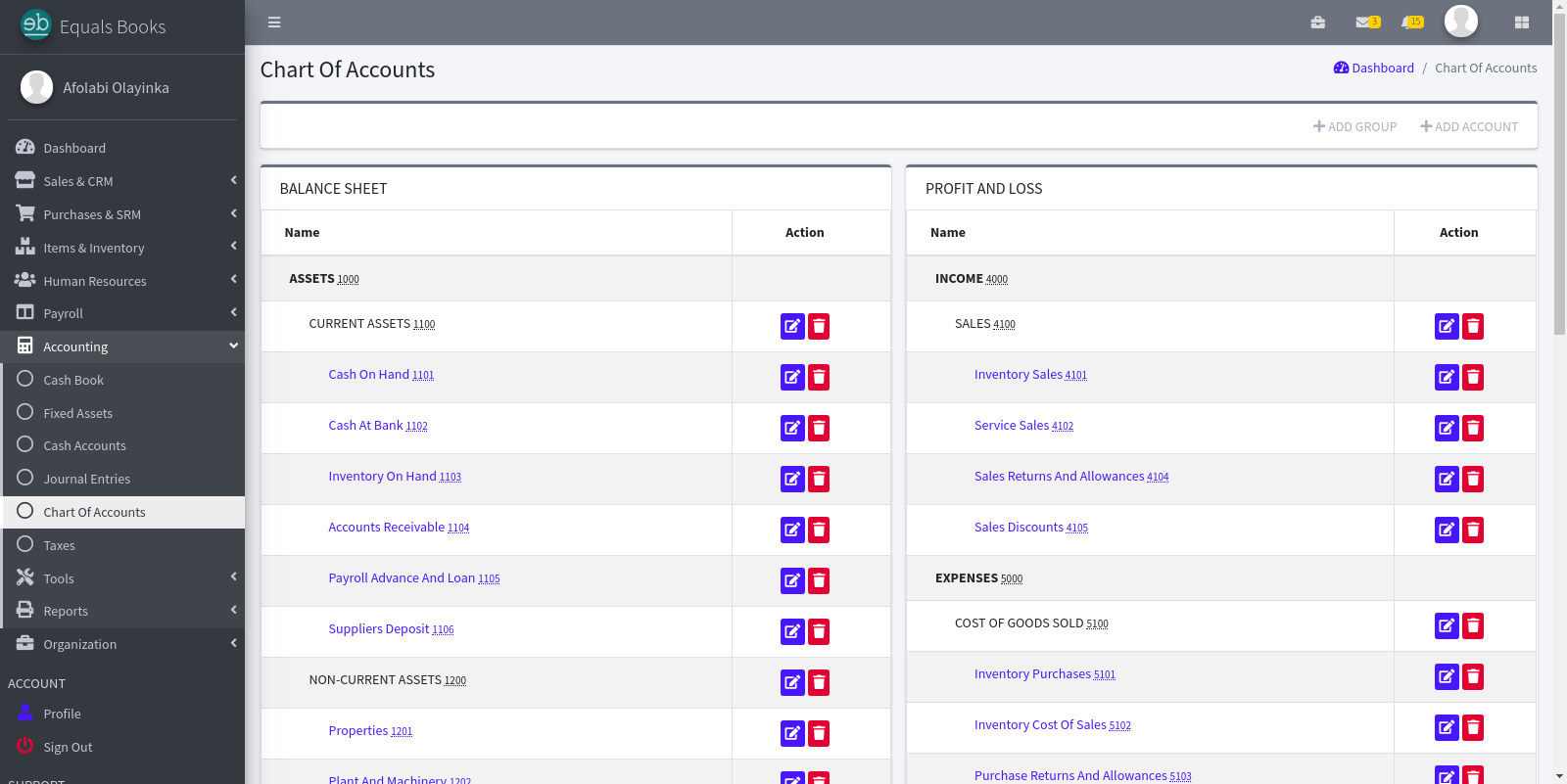This screenshot has height=784, width=1567.
Task: Open the mail messages icon with badge 3
Action: click(1367, 23)
